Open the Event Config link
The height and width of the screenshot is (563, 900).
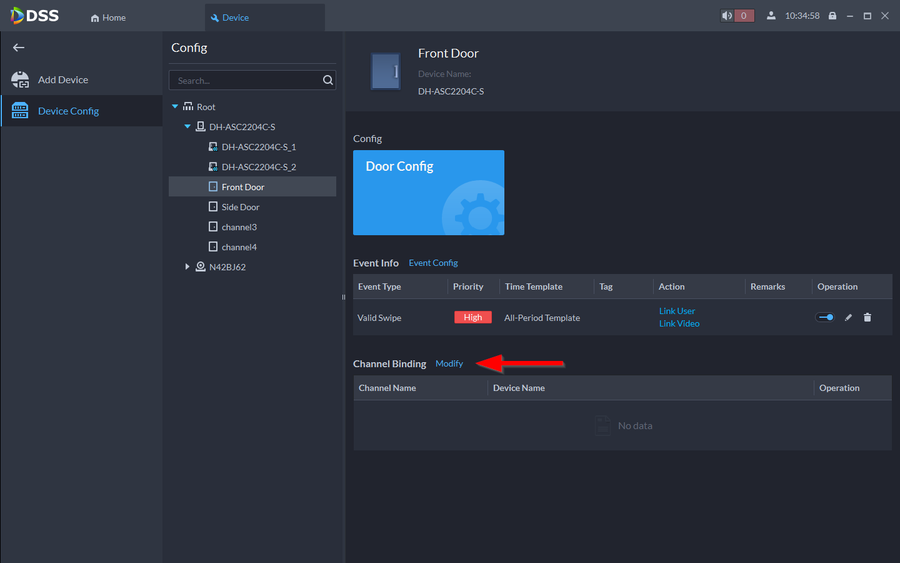433,263
